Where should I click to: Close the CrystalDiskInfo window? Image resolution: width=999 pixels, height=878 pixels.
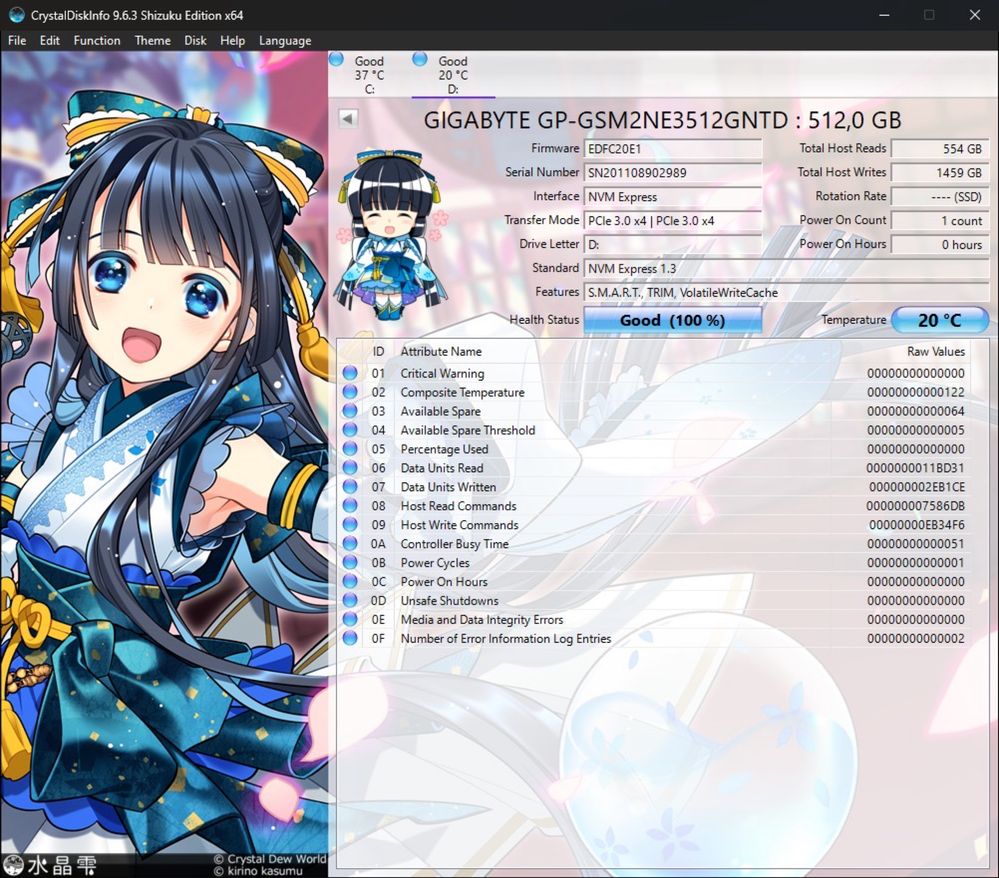point(975,15)
